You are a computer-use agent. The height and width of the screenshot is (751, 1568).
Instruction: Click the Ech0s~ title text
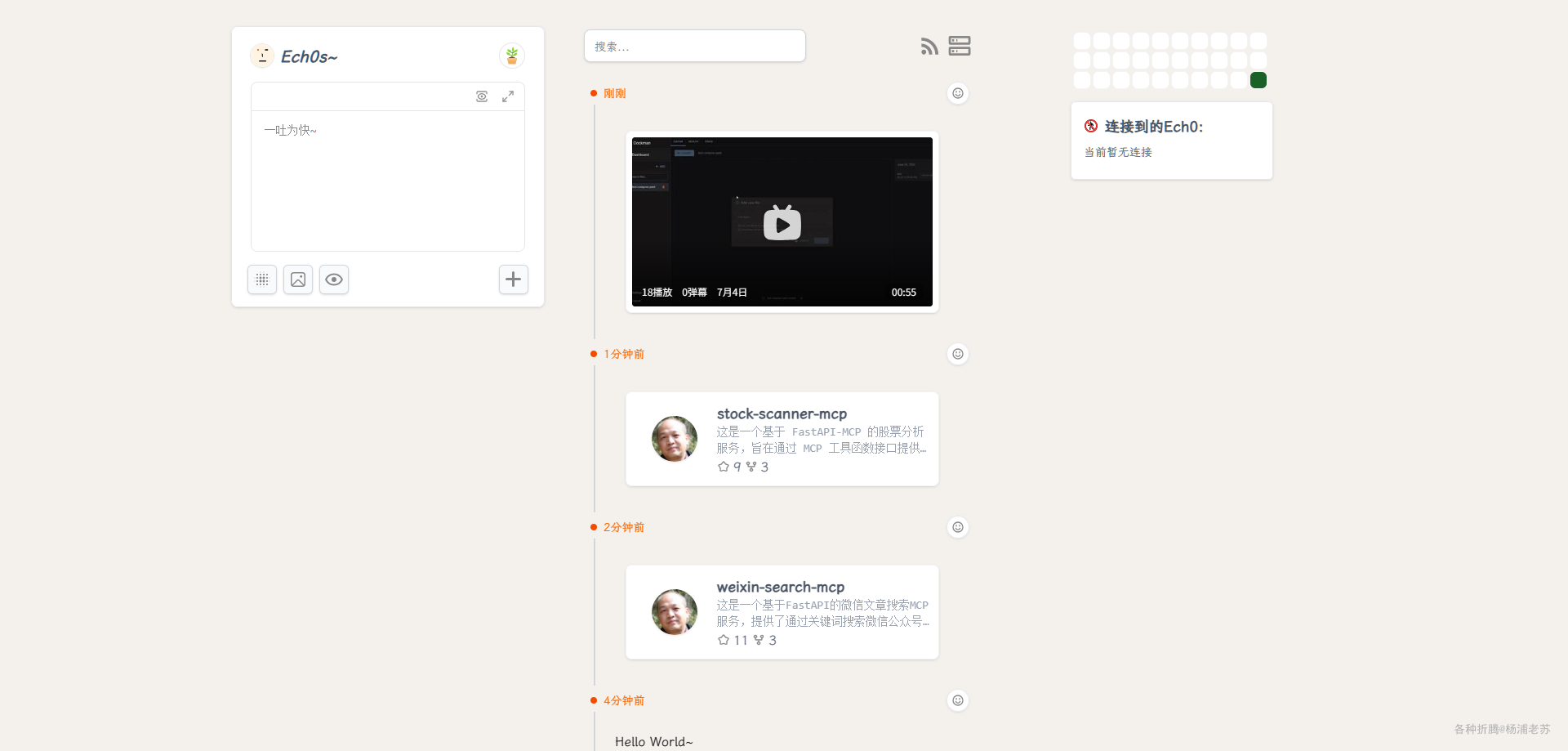tap(309, 56)
